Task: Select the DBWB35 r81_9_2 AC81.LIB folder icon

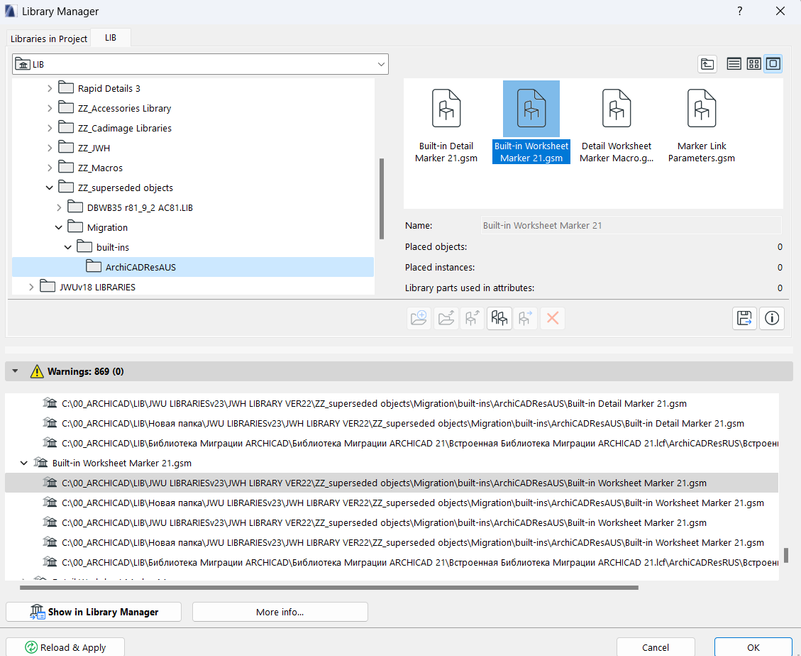Action: (x=75, y=207)
